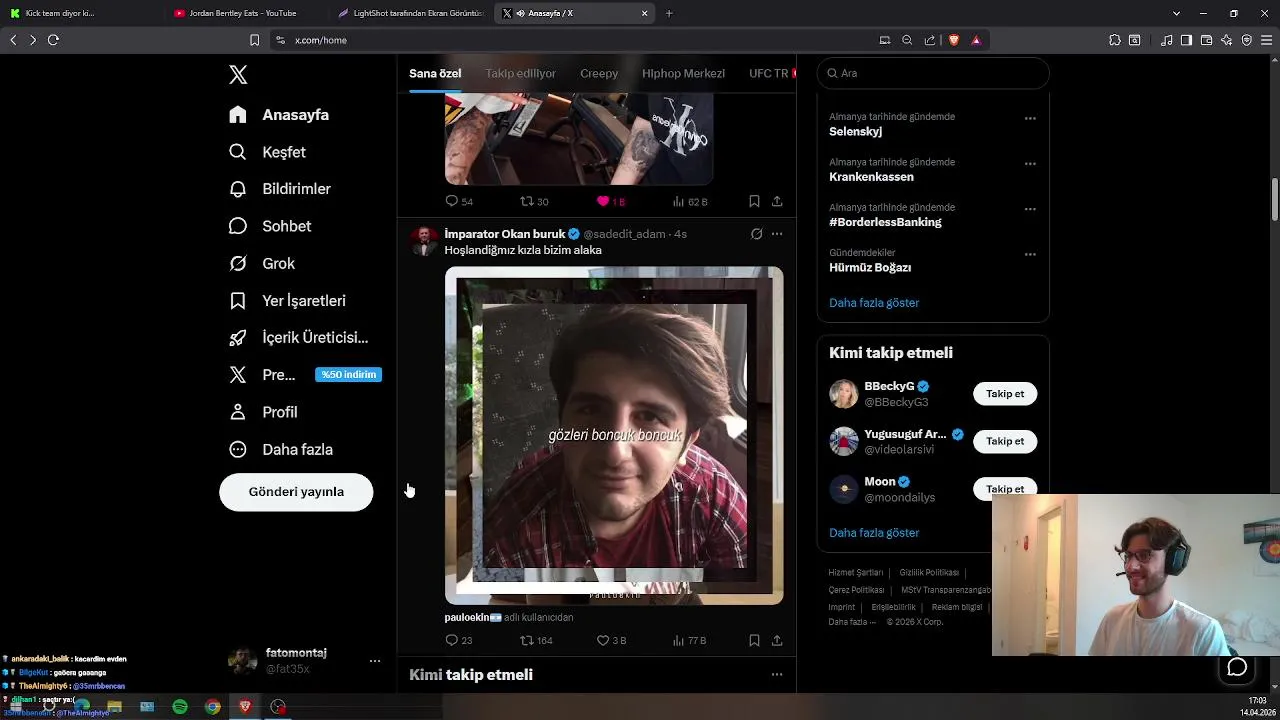1280x720 pixels.
Task: Open İmparator Okan buruk profile avatar
Action: pyautogui.click(x=425, y=241)
